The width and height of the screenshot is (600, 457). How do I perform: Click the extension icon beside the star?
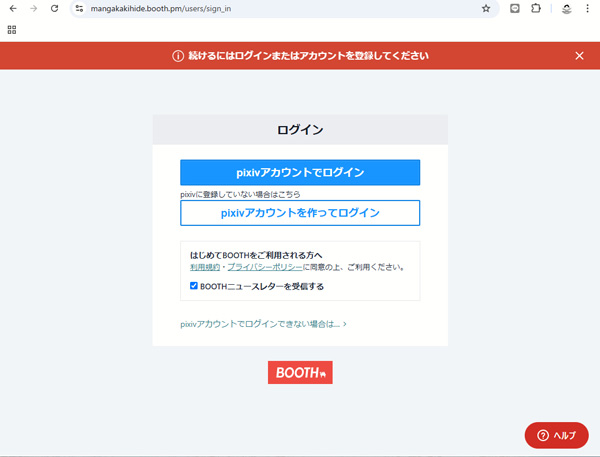pyautogui.click(x=515, y=8)
